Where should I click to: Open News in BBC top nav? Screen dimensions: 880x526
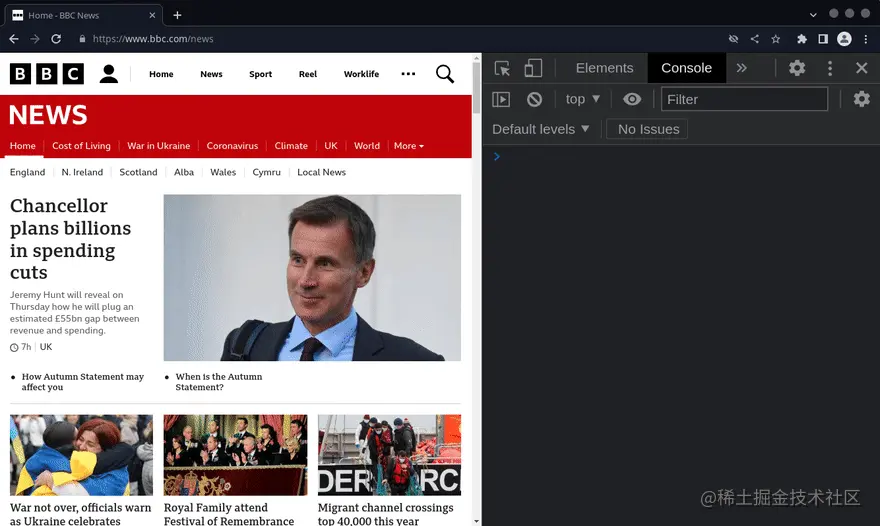[211, 74]
